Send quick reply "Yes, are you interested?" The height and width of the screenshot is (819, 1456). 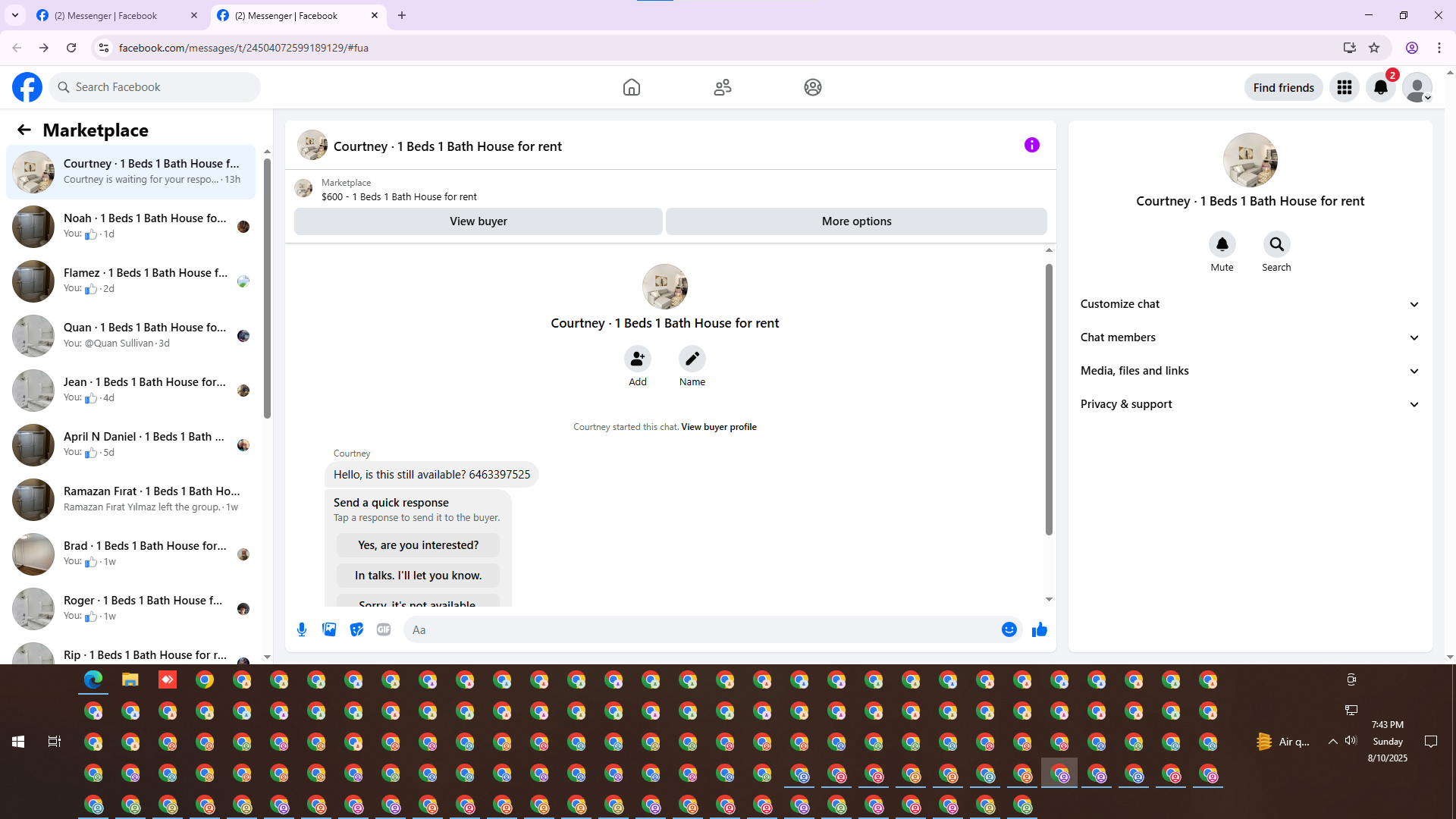click(x=418, y=545)
